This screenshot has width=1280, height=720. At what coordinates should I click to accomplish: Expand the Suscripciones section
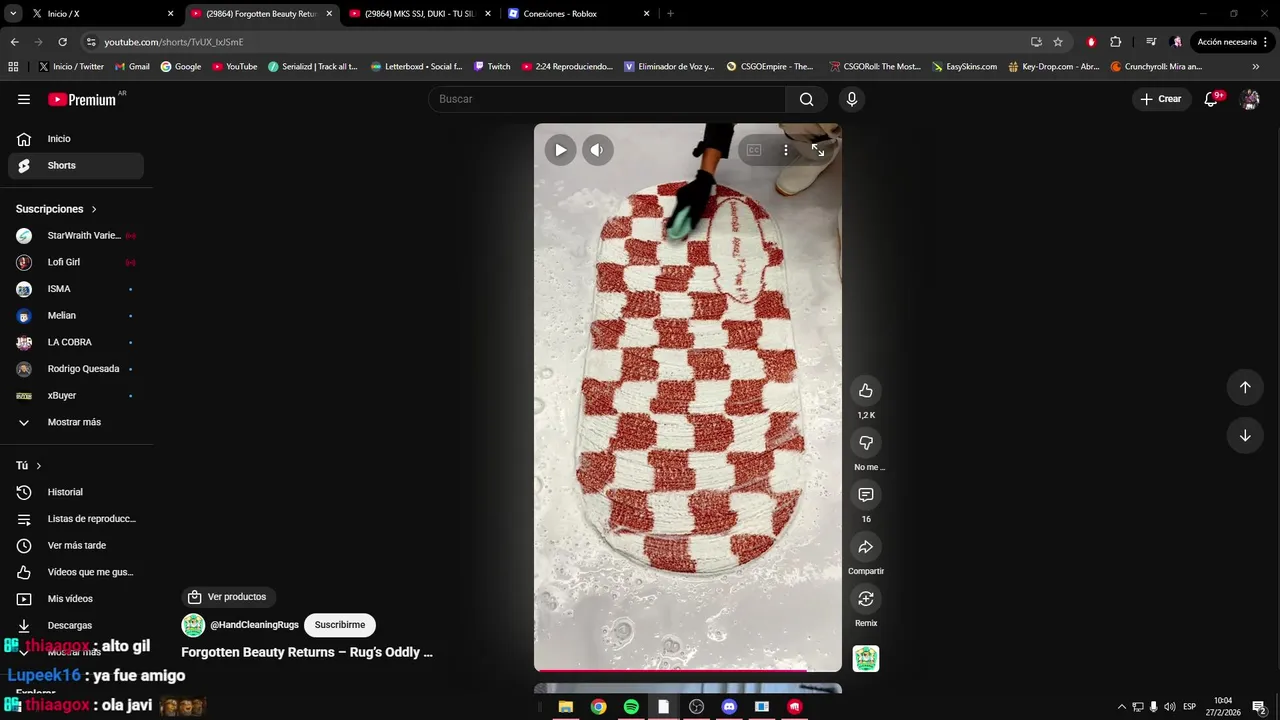(x=57, y=209)
